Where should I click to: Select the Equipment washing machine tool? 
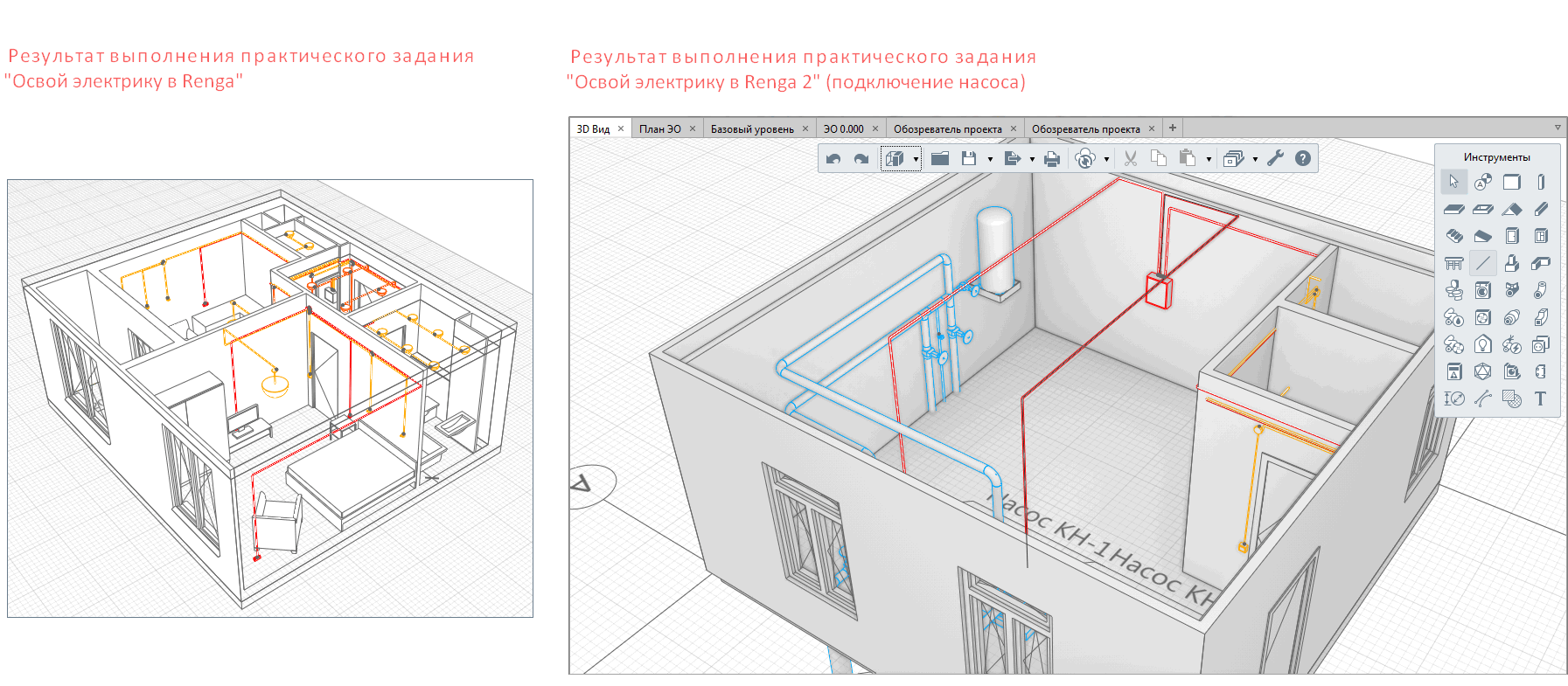click(x=1482, y=290)
